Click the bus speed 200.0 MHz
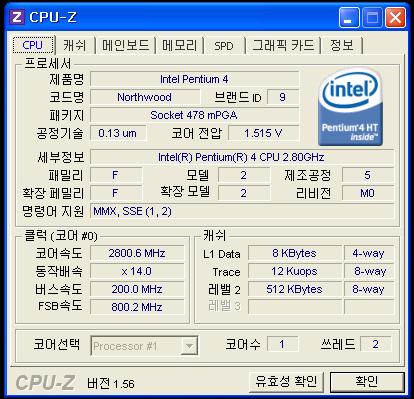Viewport: 414px width, 399px height. coord(137,289)
